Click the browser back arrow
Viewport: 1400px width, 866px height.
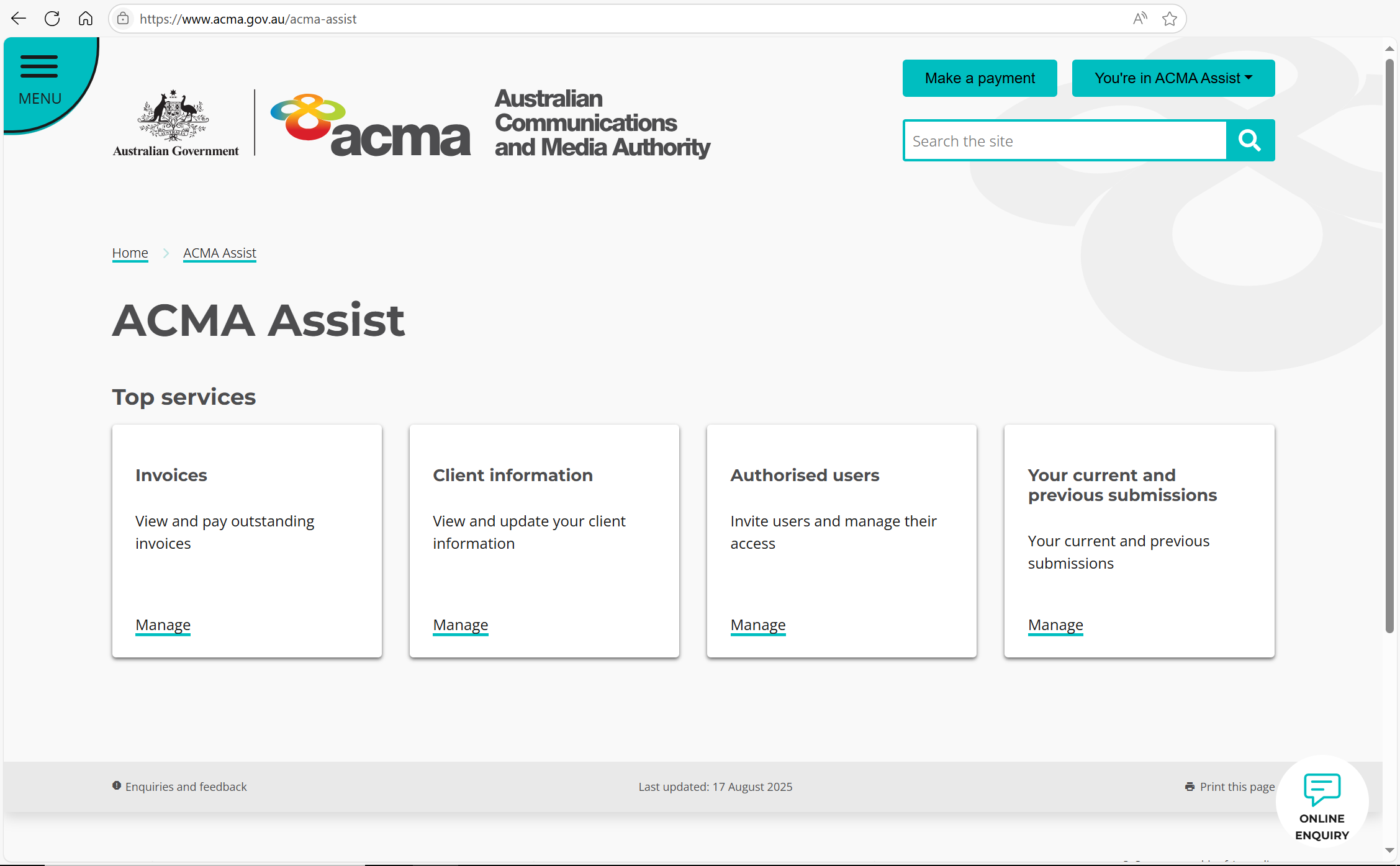[x=19, y=19]
